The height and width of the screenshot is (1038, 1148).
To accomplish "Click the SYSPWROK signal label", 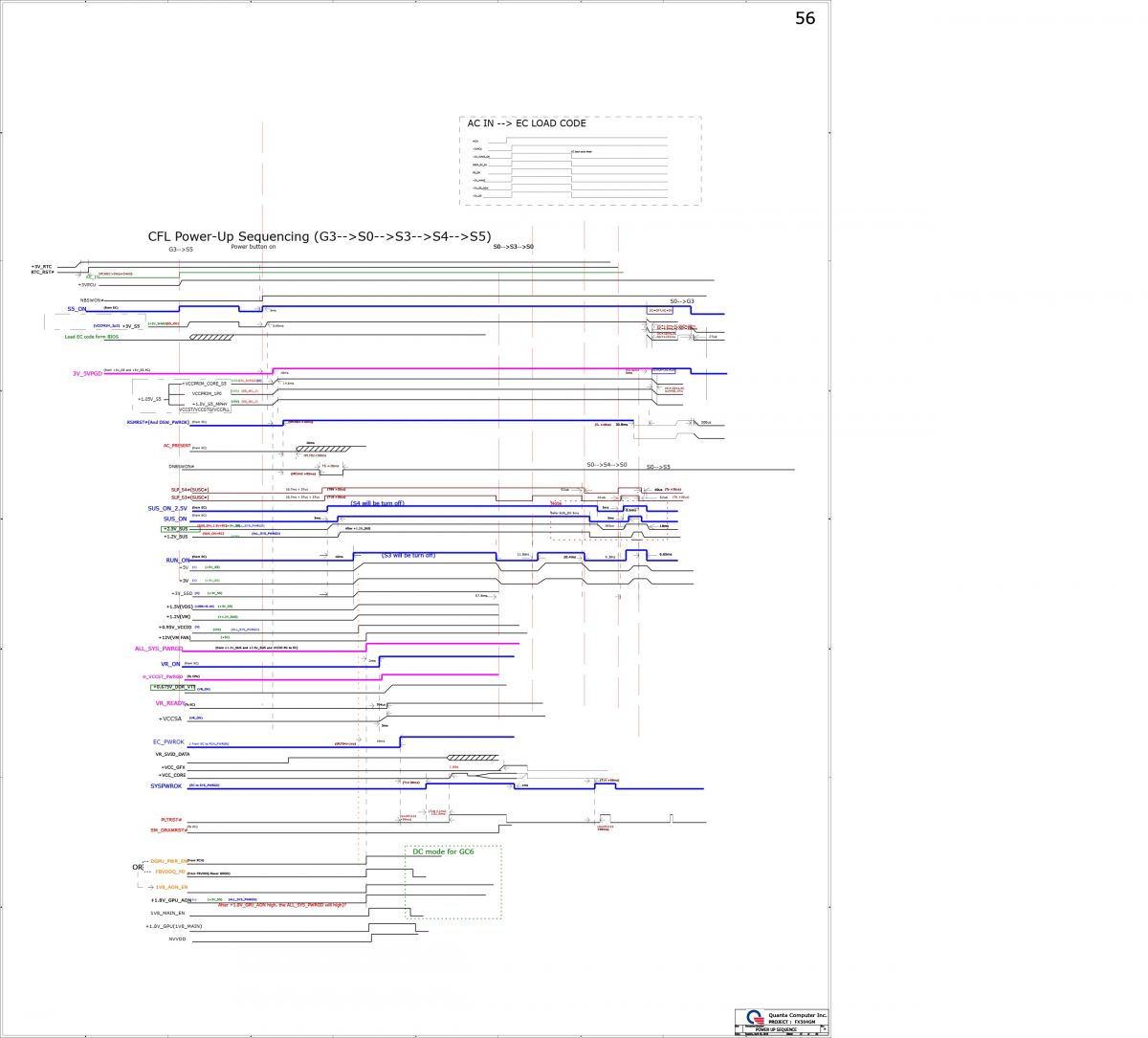I will click(166, 785).
